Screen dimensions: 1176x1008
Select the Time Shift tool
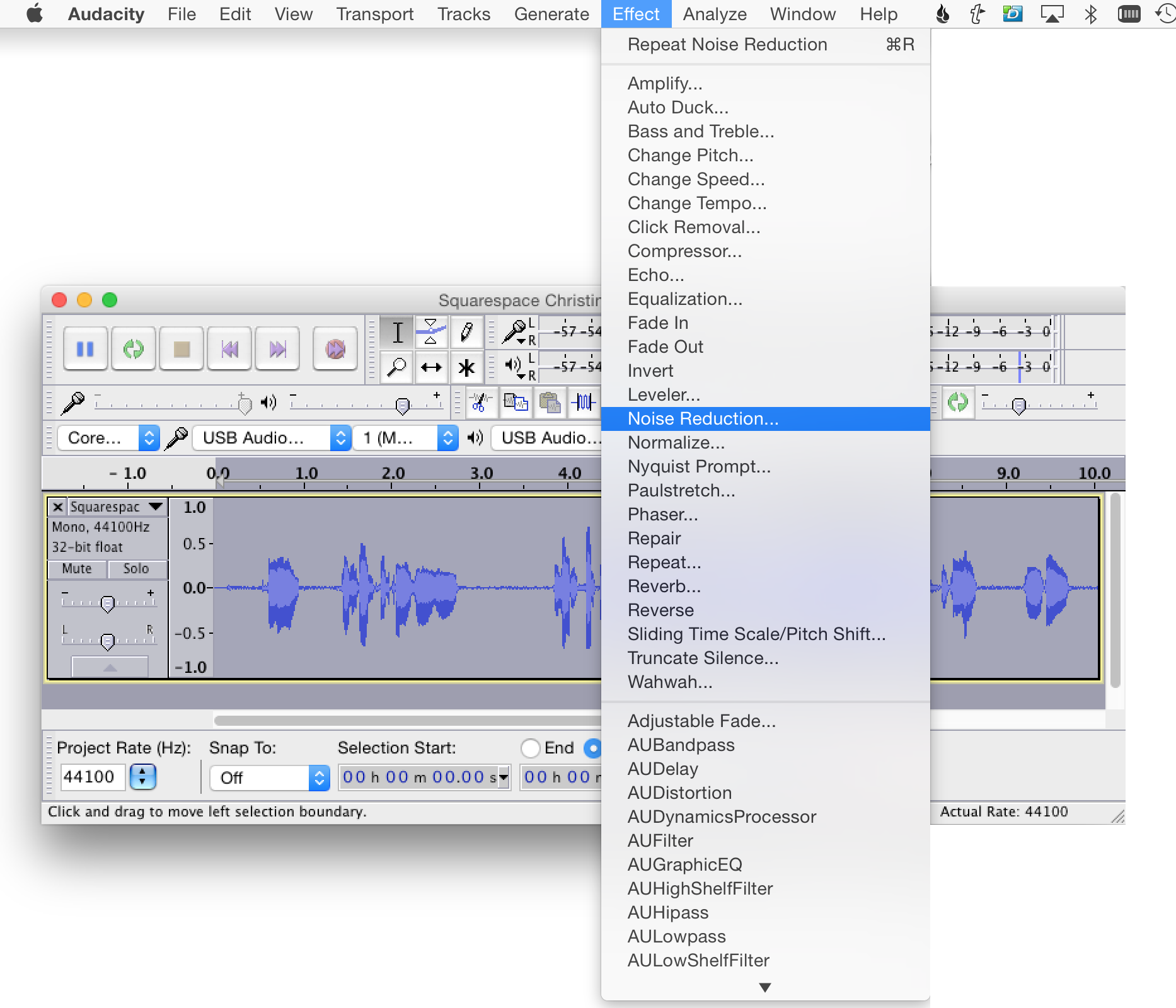[x=431, y=367]
